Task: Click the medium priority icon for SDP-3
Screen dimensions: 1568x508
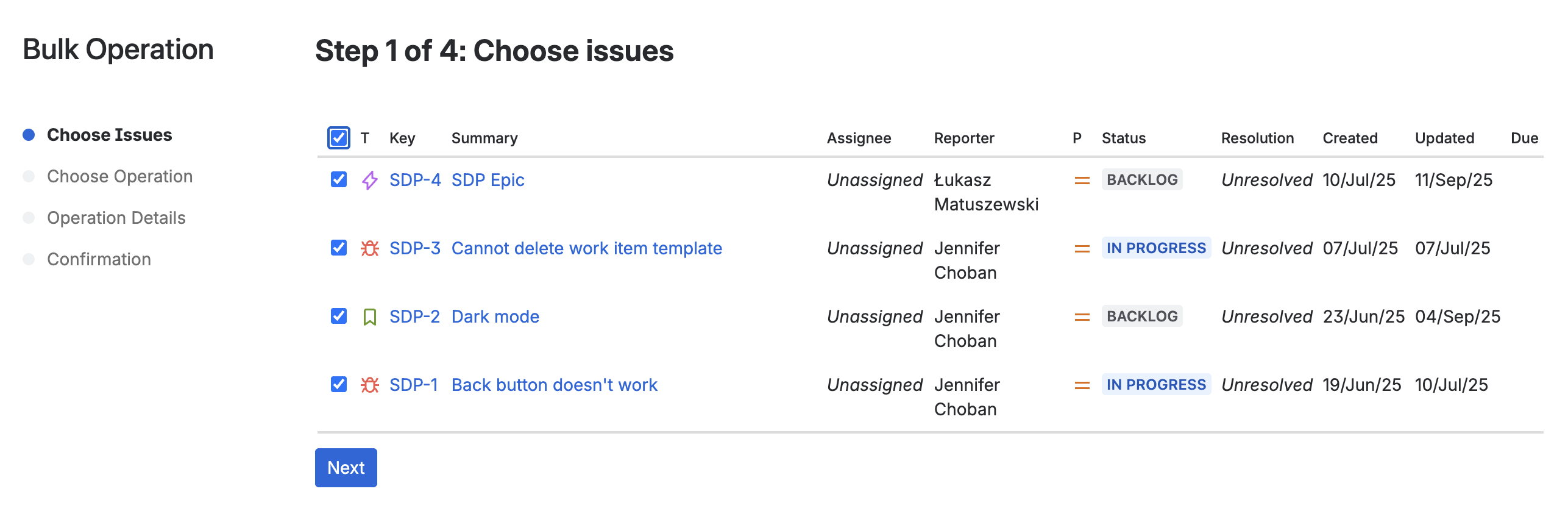Action: (x=1082, y=248)
